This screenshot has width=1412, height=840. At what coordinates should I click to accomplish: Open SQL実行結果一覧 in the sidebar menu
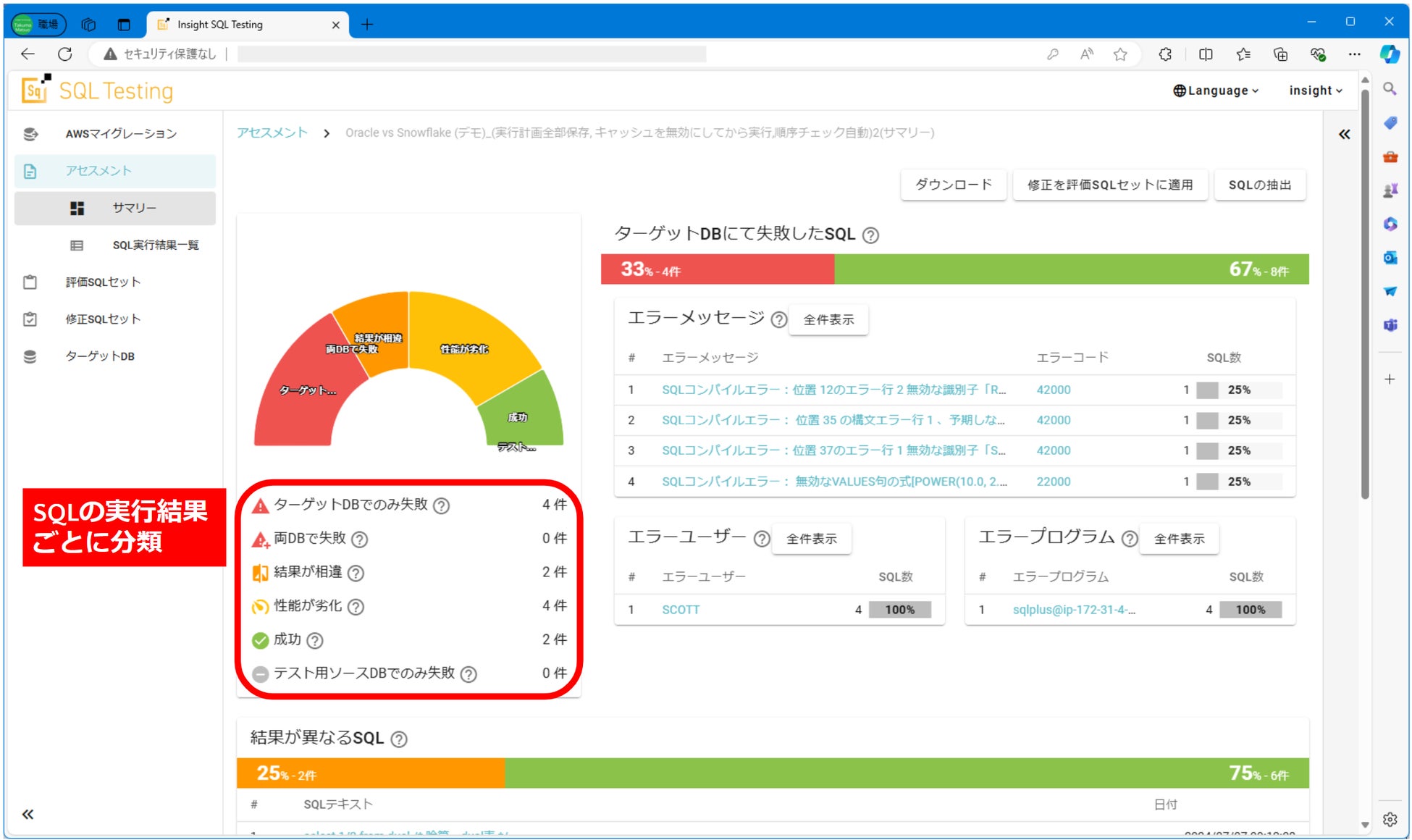(x=155, y=245)
